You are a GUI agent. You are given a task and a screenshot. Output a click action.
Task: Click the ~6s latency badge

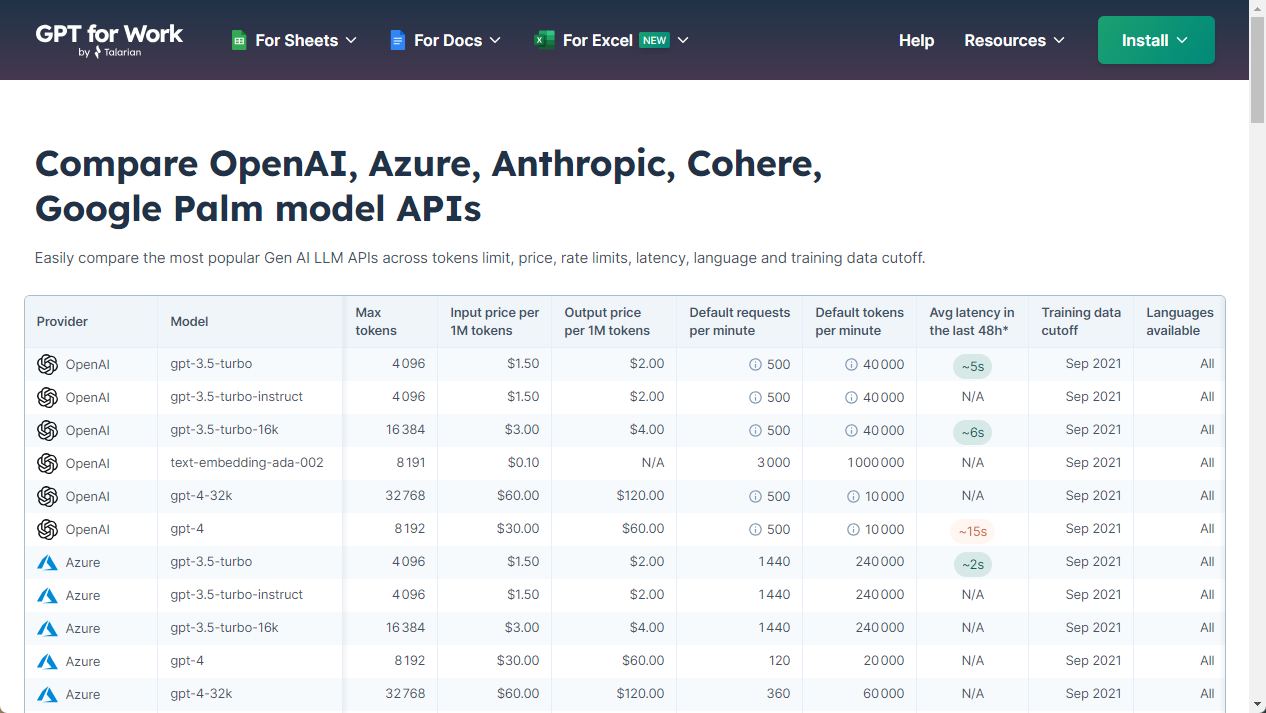coord(972,433)
